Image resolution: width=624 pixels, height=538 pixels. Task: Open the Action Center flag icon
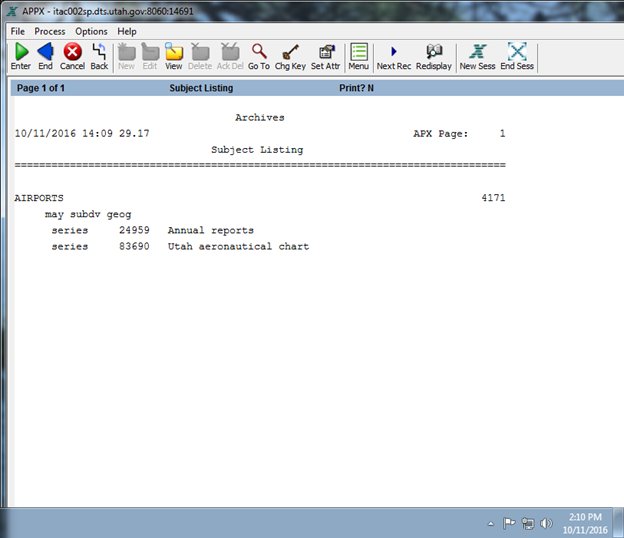(x=509, y=523)
